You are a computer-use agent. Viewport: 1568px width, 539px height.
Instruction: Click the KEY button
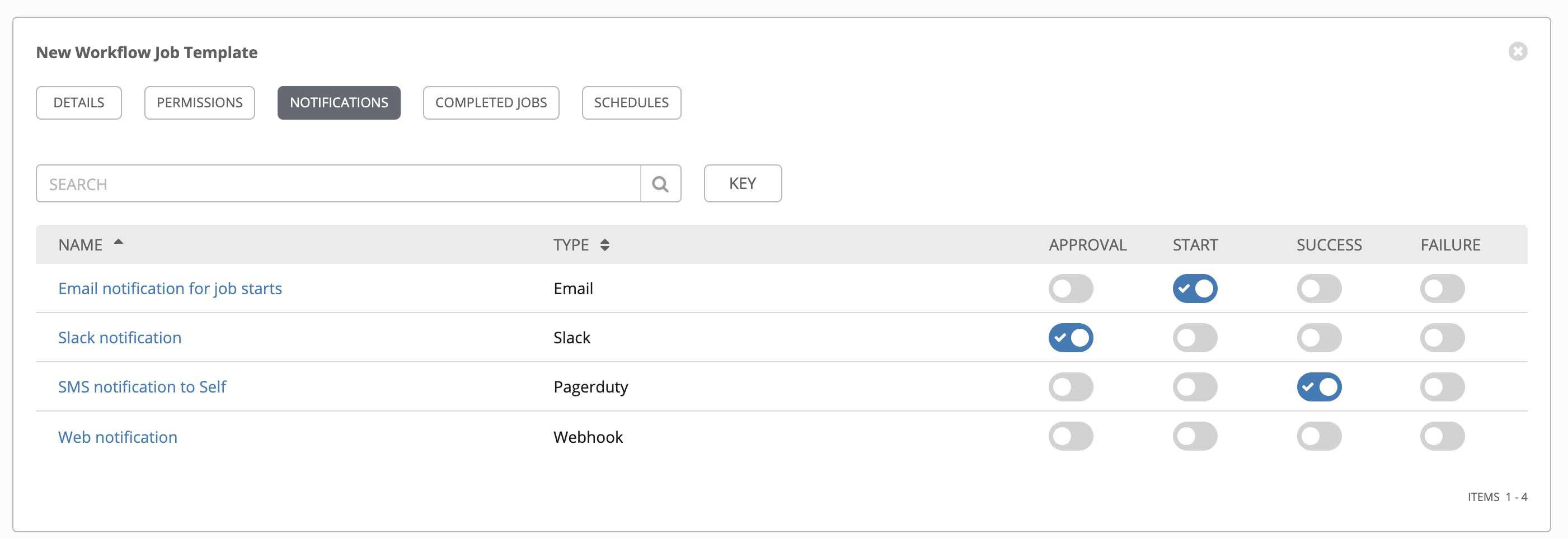coord(742,184)
